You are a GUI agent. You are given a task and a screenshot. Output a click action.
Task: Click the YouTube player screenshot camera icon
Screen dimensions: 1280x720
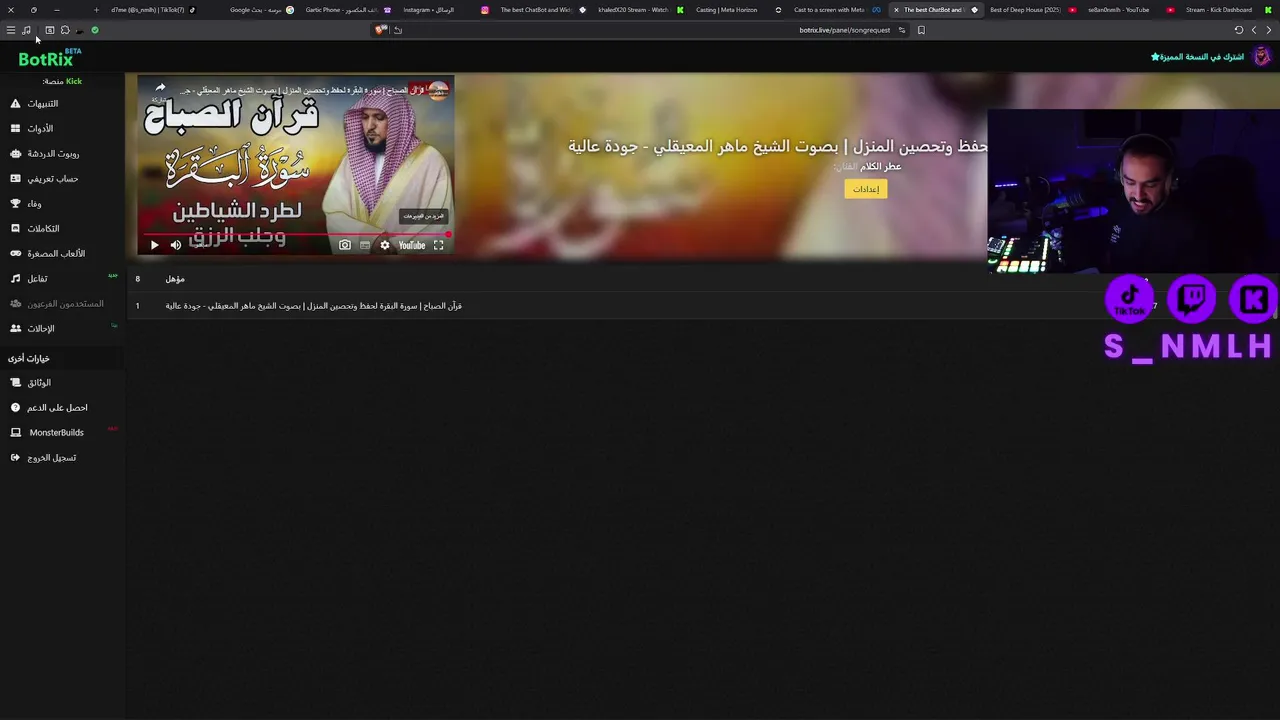(x=345, y=245)
